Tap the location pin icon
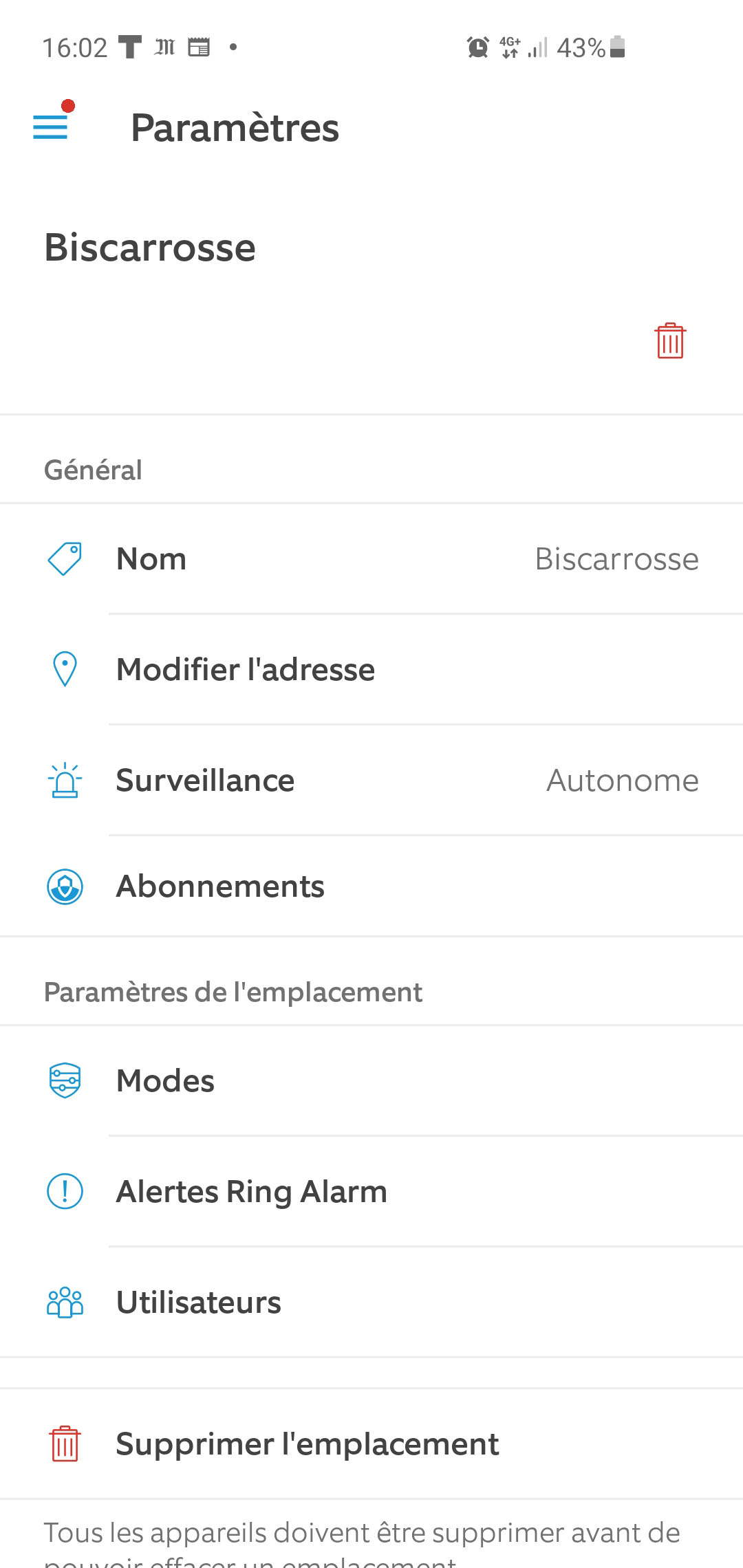The image size is (743, 1568). click(x=65, y=669)
